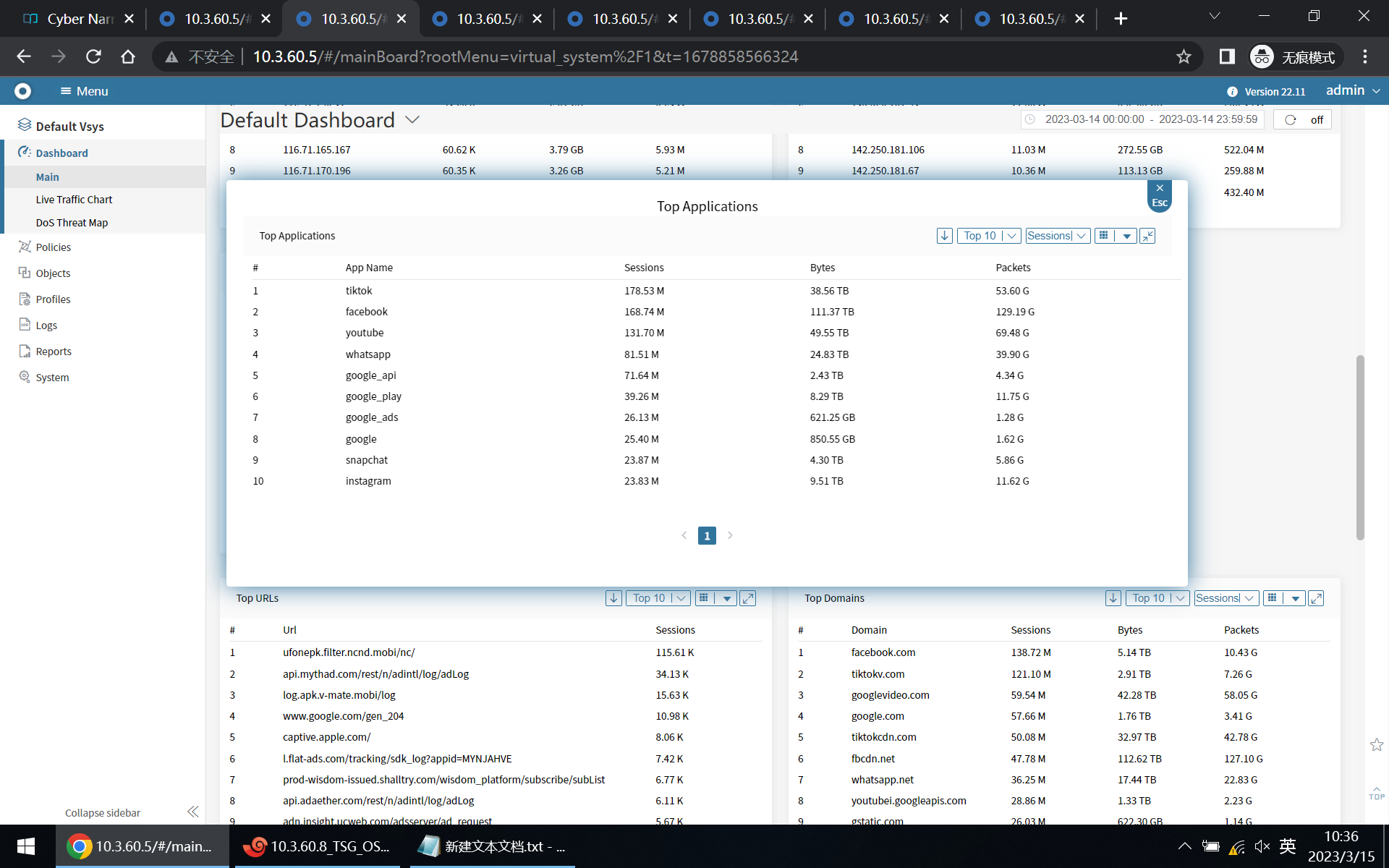Image resolution: width=1389 pixels, height=868 pixels.
Task: Click the download arrow in Top Applications
Action: [x=944, y=236]
